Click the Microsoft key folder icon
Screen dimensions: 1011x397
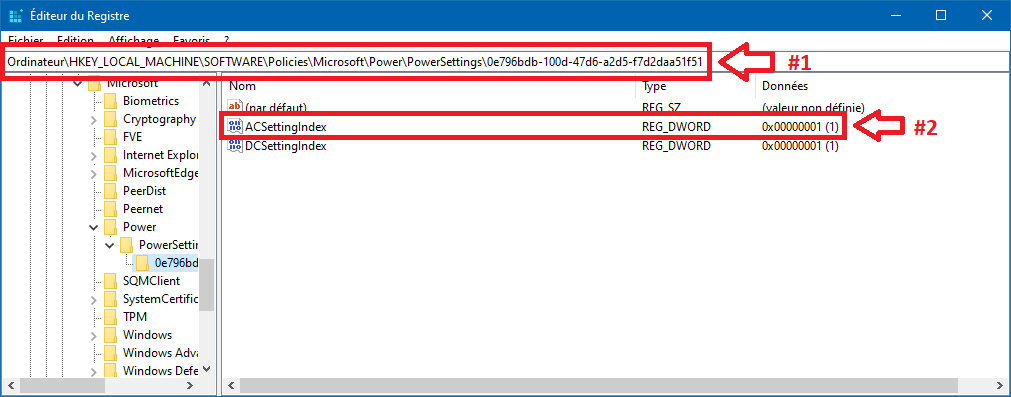[95, 85]
